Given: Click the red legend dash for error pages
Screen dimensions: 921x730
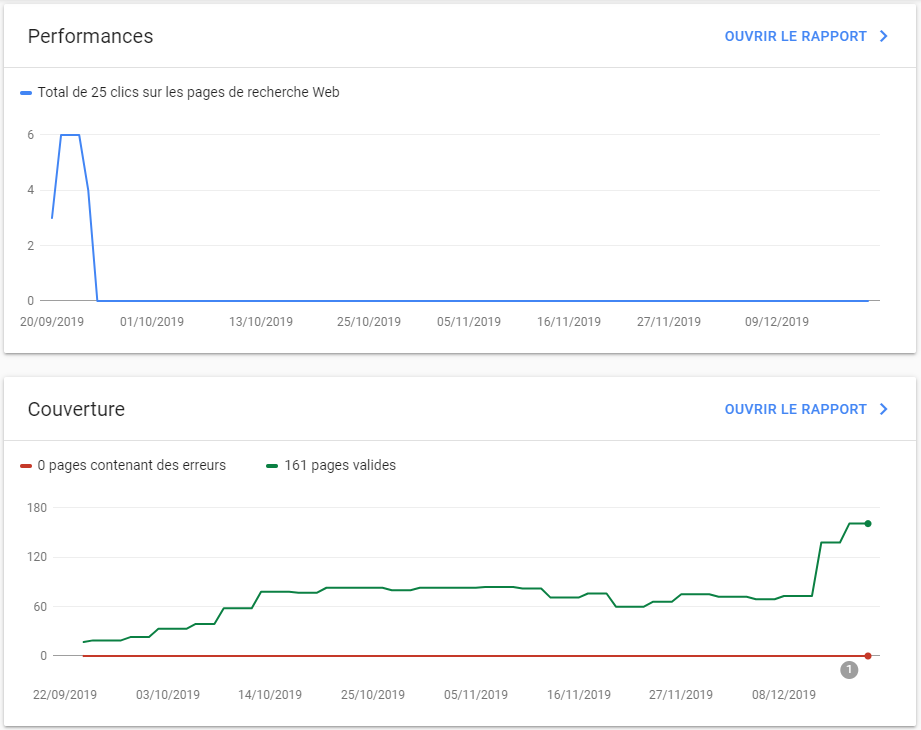Looking at the screenshot, I should pos(26,466).
